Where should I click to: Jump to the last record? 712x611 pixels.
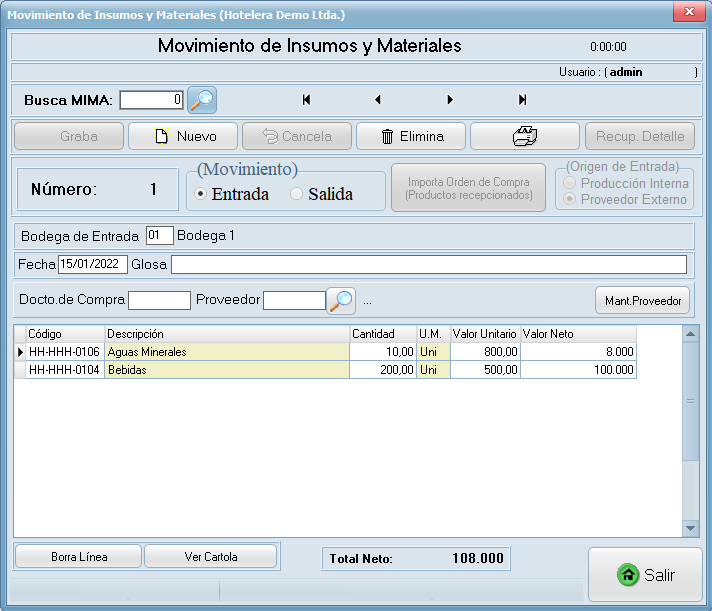[522, 99]
